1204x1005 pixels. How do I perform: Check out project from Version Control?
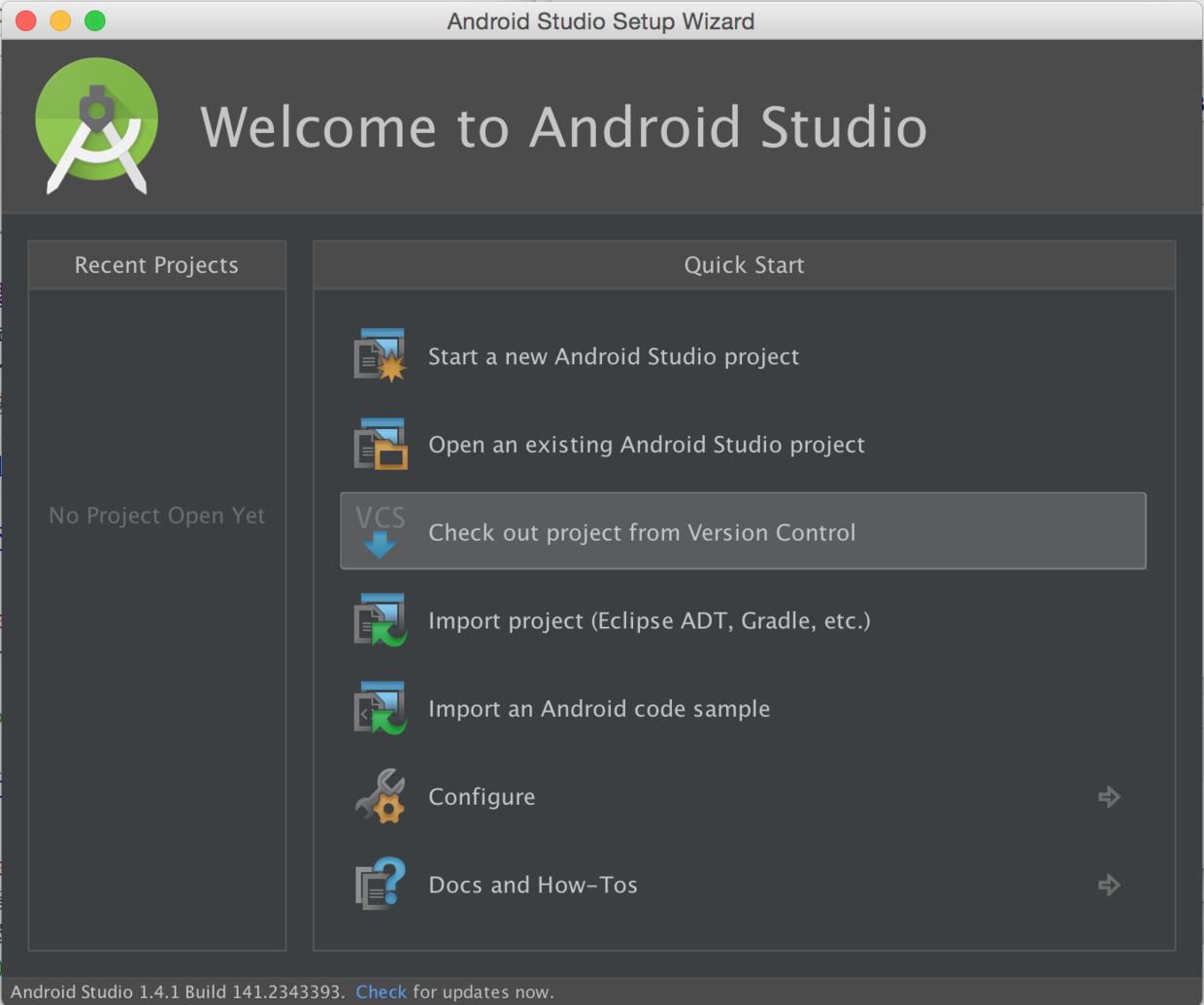(x=743, y=531)
